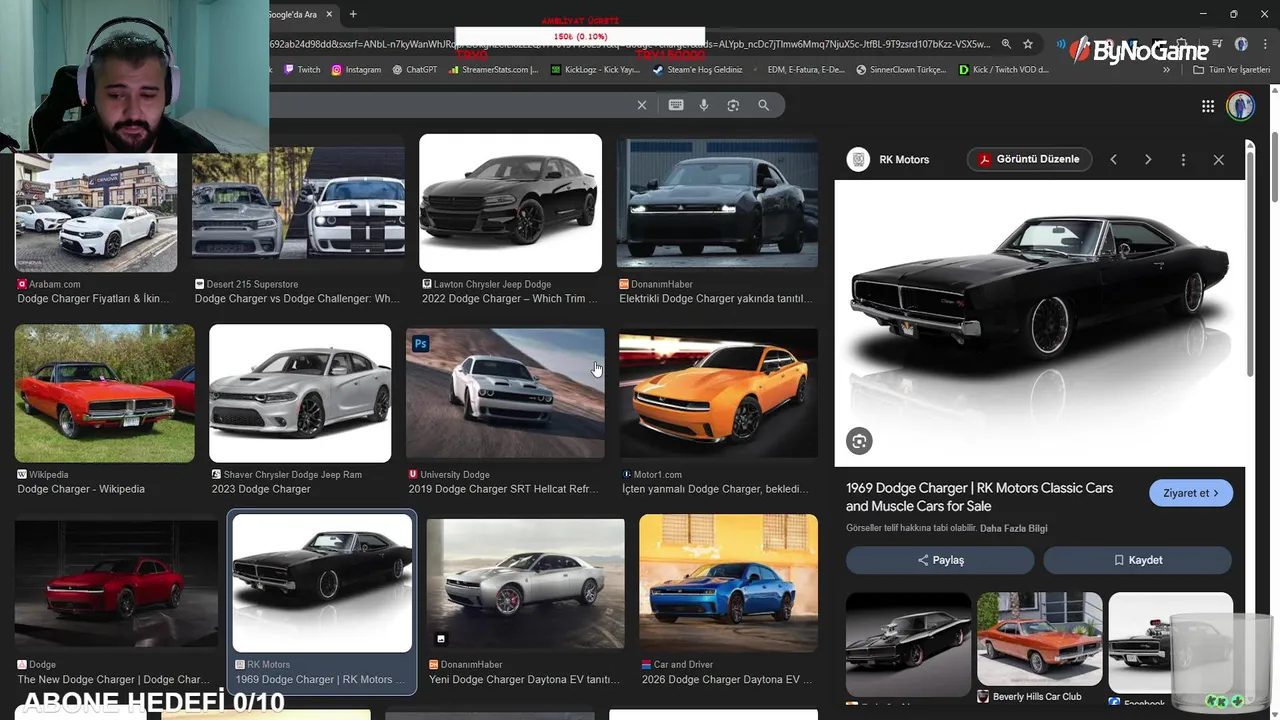Open the on-screen keyboard input tool
The image size is (1280, 720).
click(676, 105)
